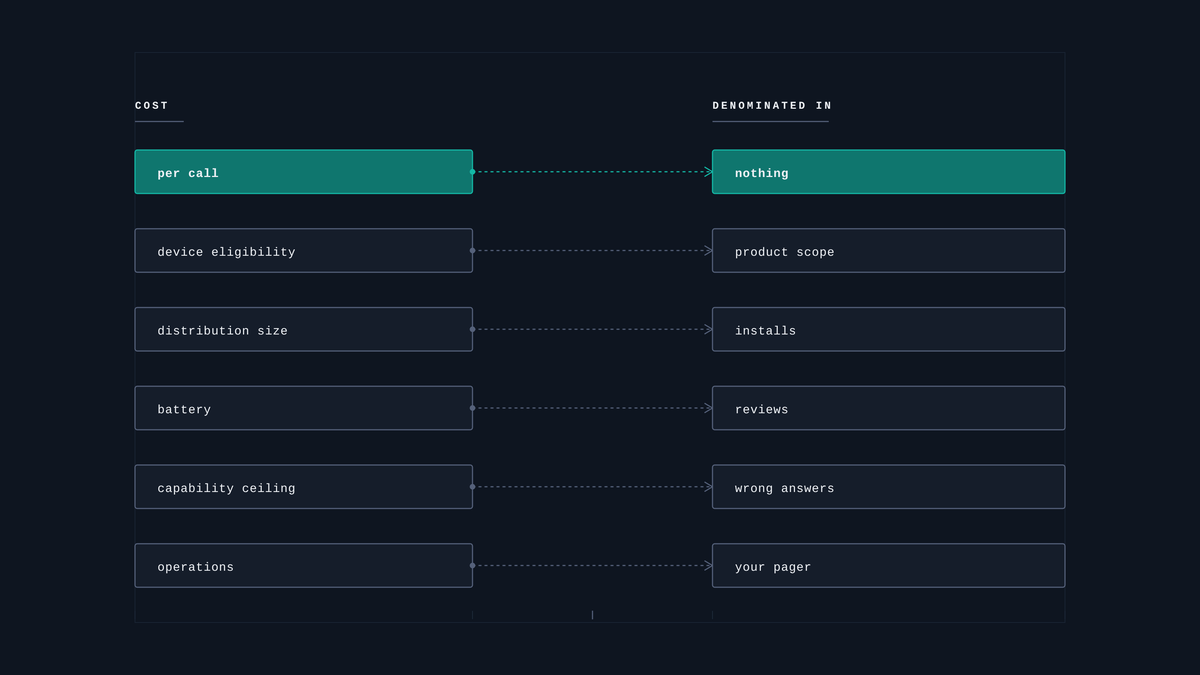Viewport: 1200px width, 675px height.
Task: Click the "operations" cost box
Action: pos(304,566)
